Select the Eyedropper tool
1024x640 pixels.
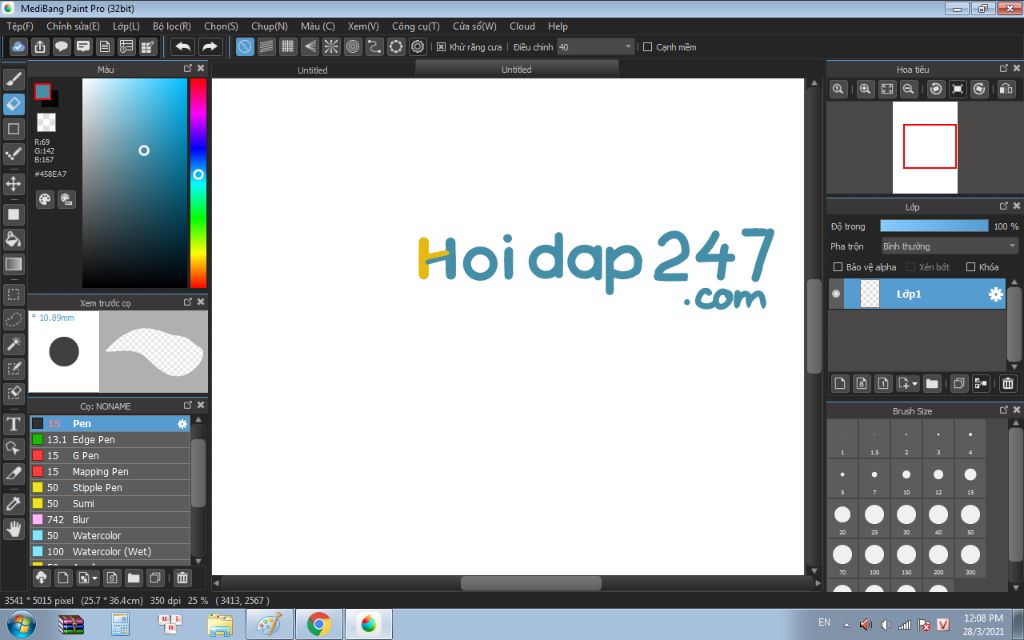[13, 504]
